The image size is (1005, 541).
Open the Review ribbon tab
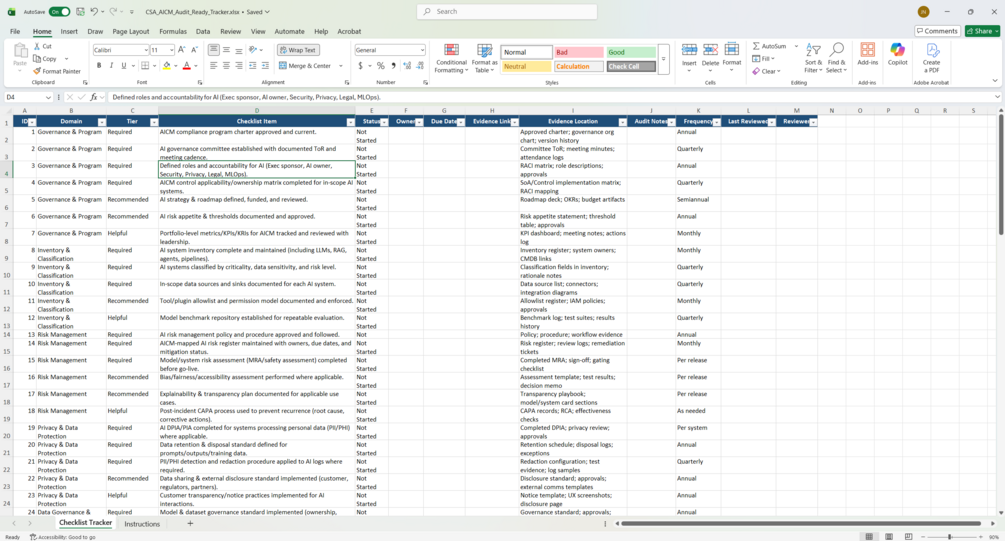[x=231, y=31]
